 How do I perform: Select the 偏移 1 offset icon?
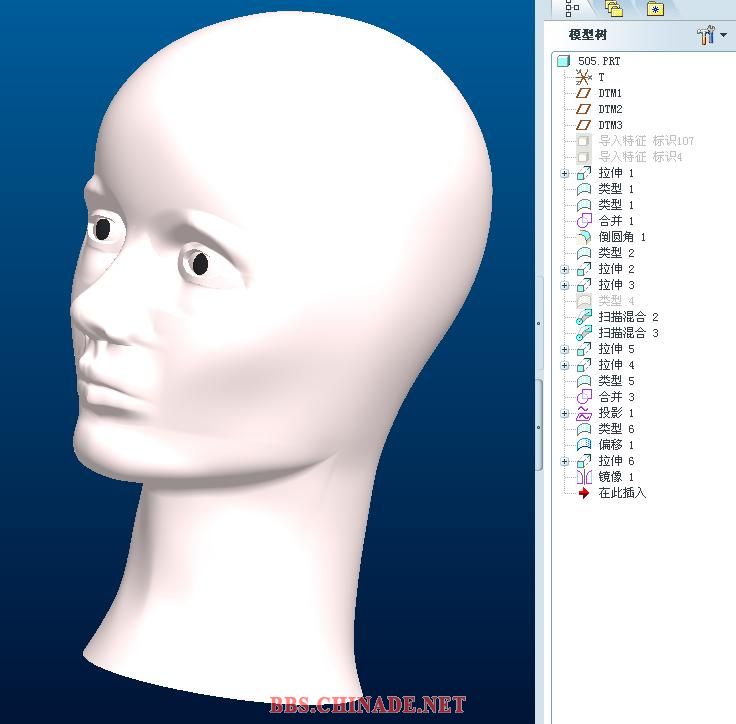coord(583,445)
